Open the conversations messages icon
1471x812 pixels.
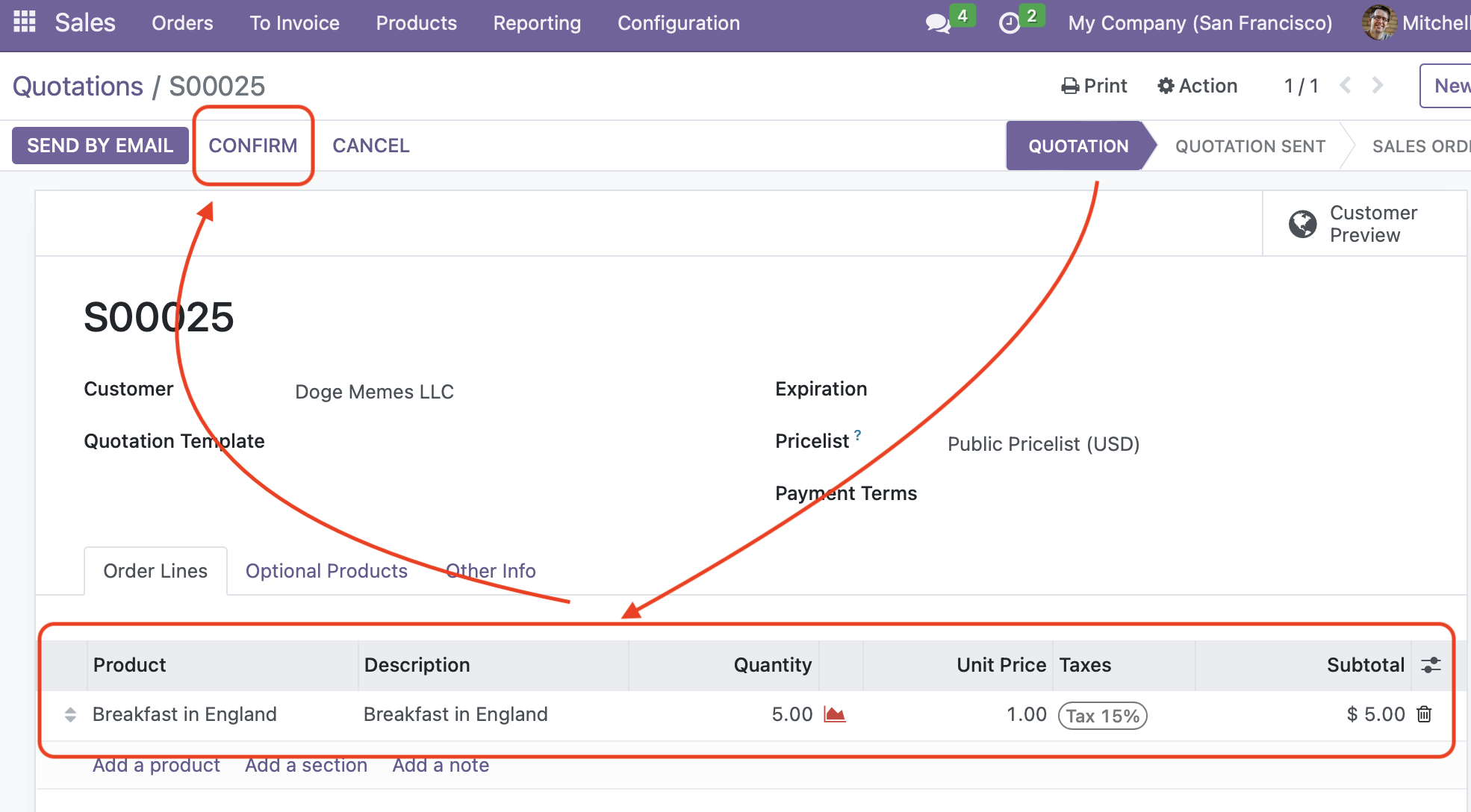[x=937, y=23]
